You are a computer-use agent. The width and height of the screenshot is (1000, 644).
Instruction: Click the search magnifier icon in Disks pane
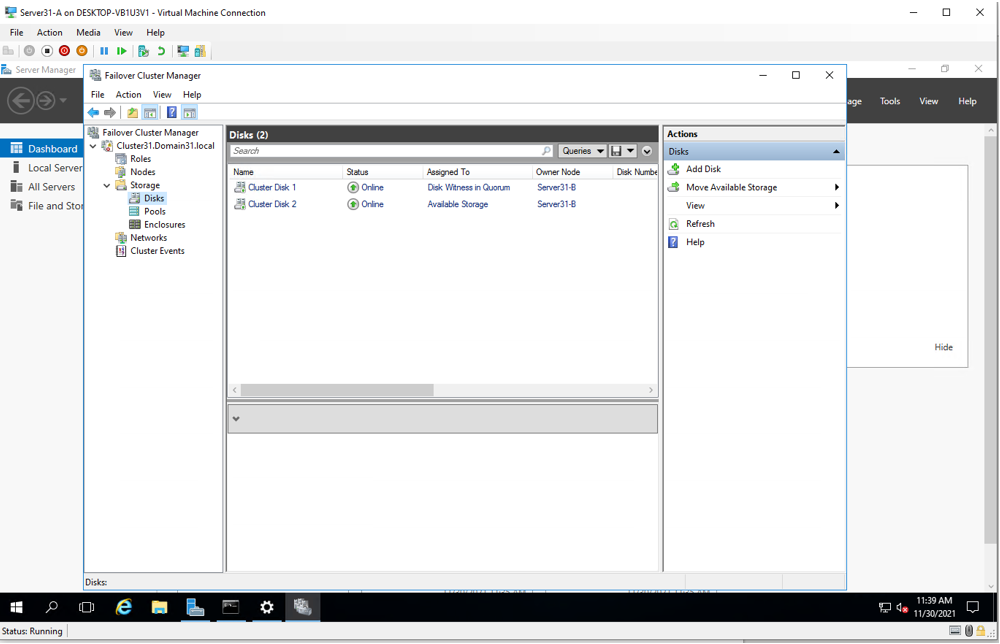pyautogui.click(x=546, y=151)
